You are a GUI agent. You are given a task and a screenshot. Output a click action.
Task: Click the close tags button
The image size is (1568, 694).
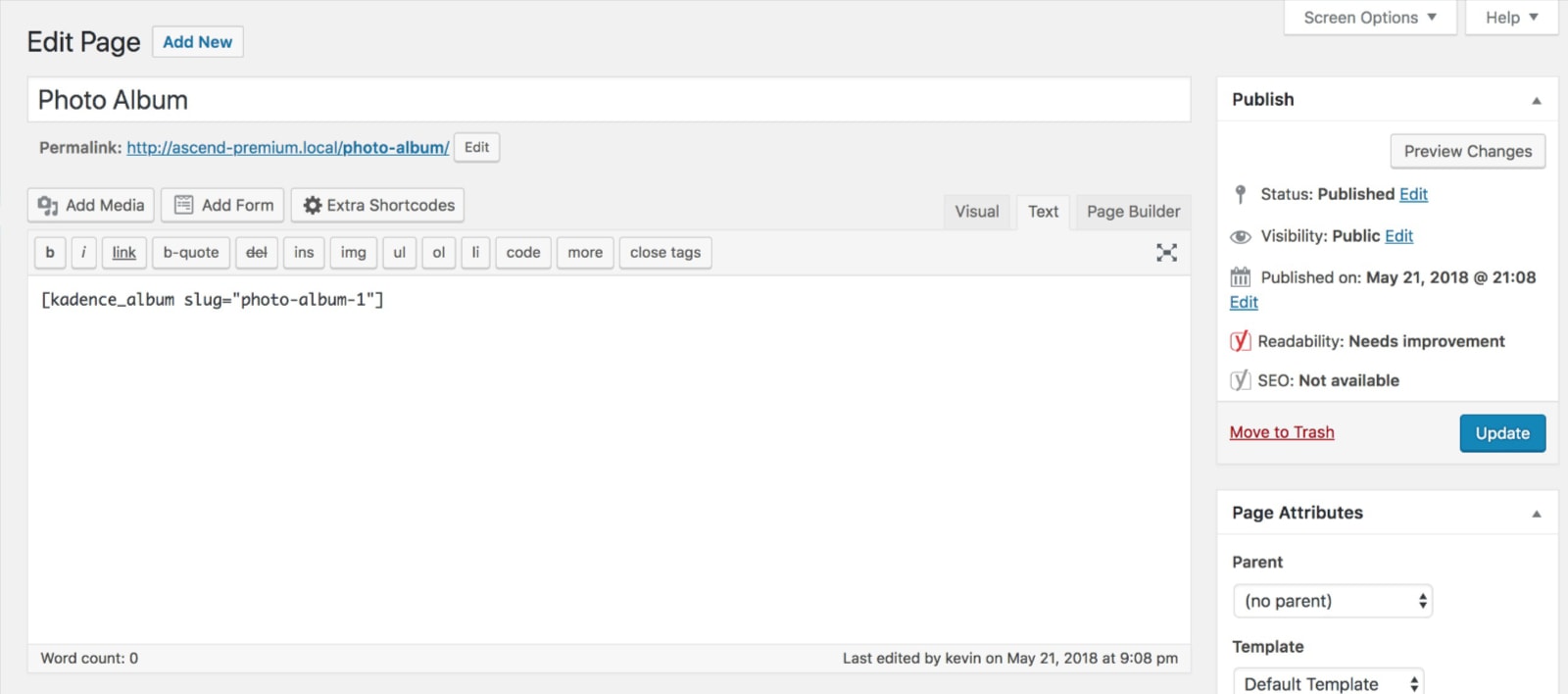[x=665, y=253]
